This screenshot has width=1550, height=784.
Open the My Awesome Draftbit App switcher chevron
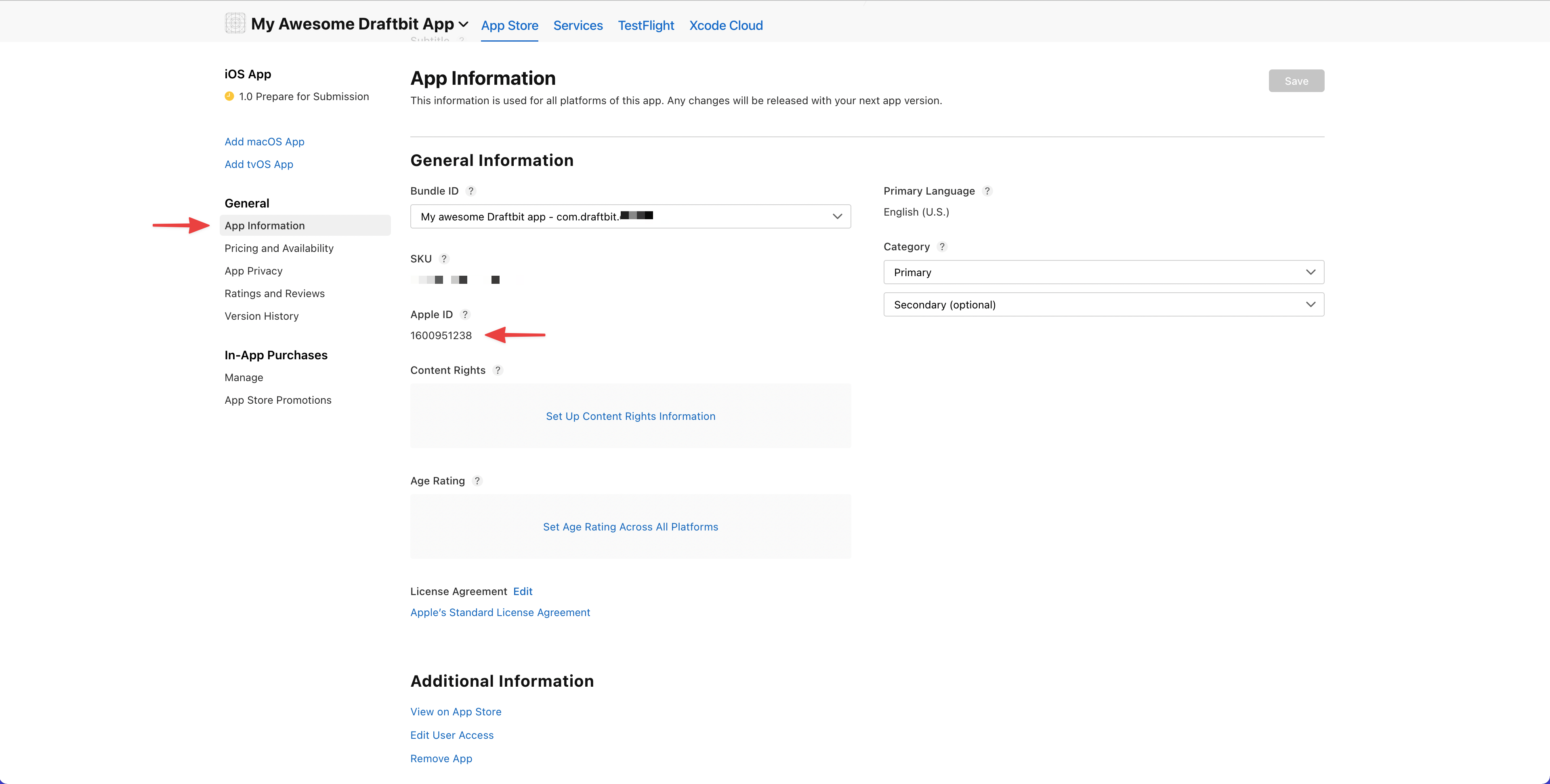coord(463,25)
